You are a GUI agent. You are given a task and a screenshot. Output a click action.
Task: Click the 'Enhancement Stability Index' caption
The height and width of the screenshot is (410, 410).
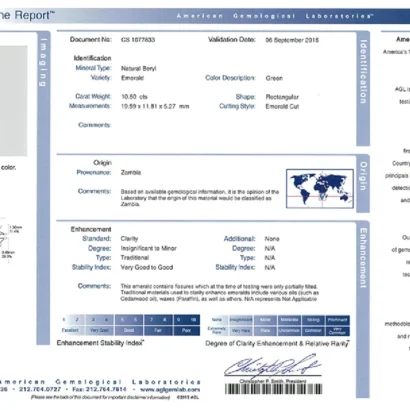pos(100,343)
